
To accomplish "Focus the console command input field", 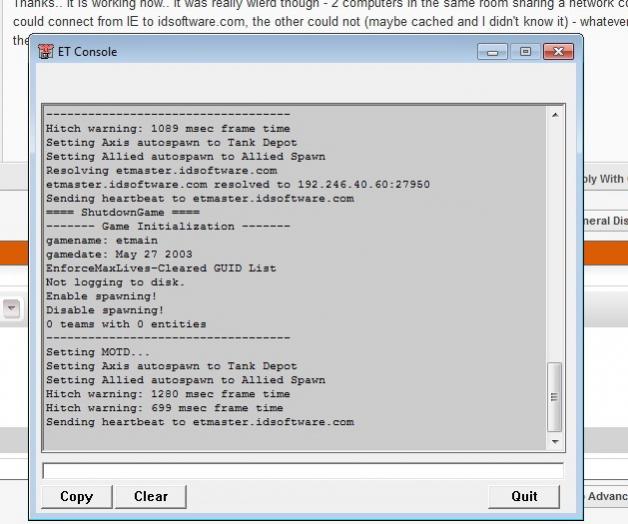I will pyautogui.click(x=302, y=470).
